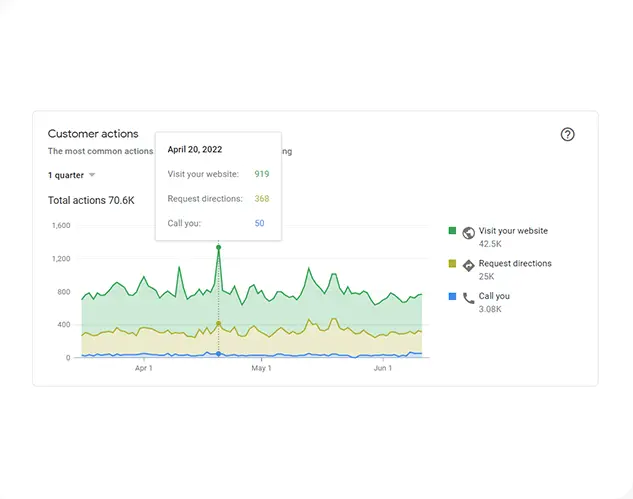Click the help question mark icon

(568, 135)
